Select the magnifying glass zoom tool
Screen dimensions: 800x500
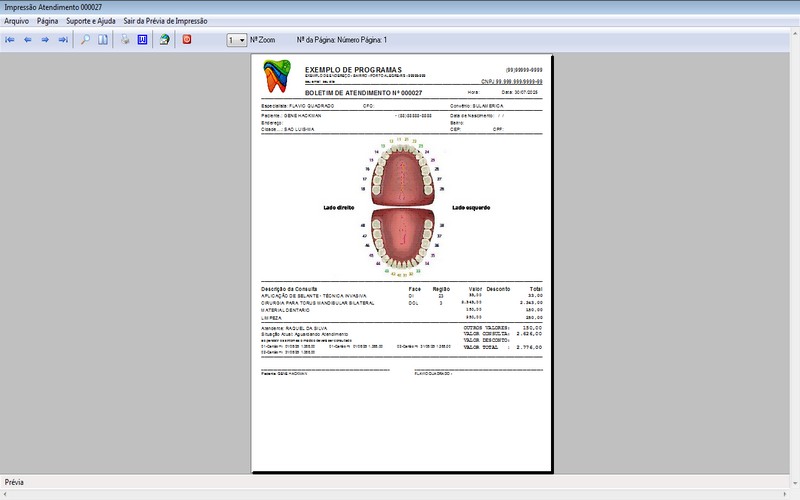(85, 40)
